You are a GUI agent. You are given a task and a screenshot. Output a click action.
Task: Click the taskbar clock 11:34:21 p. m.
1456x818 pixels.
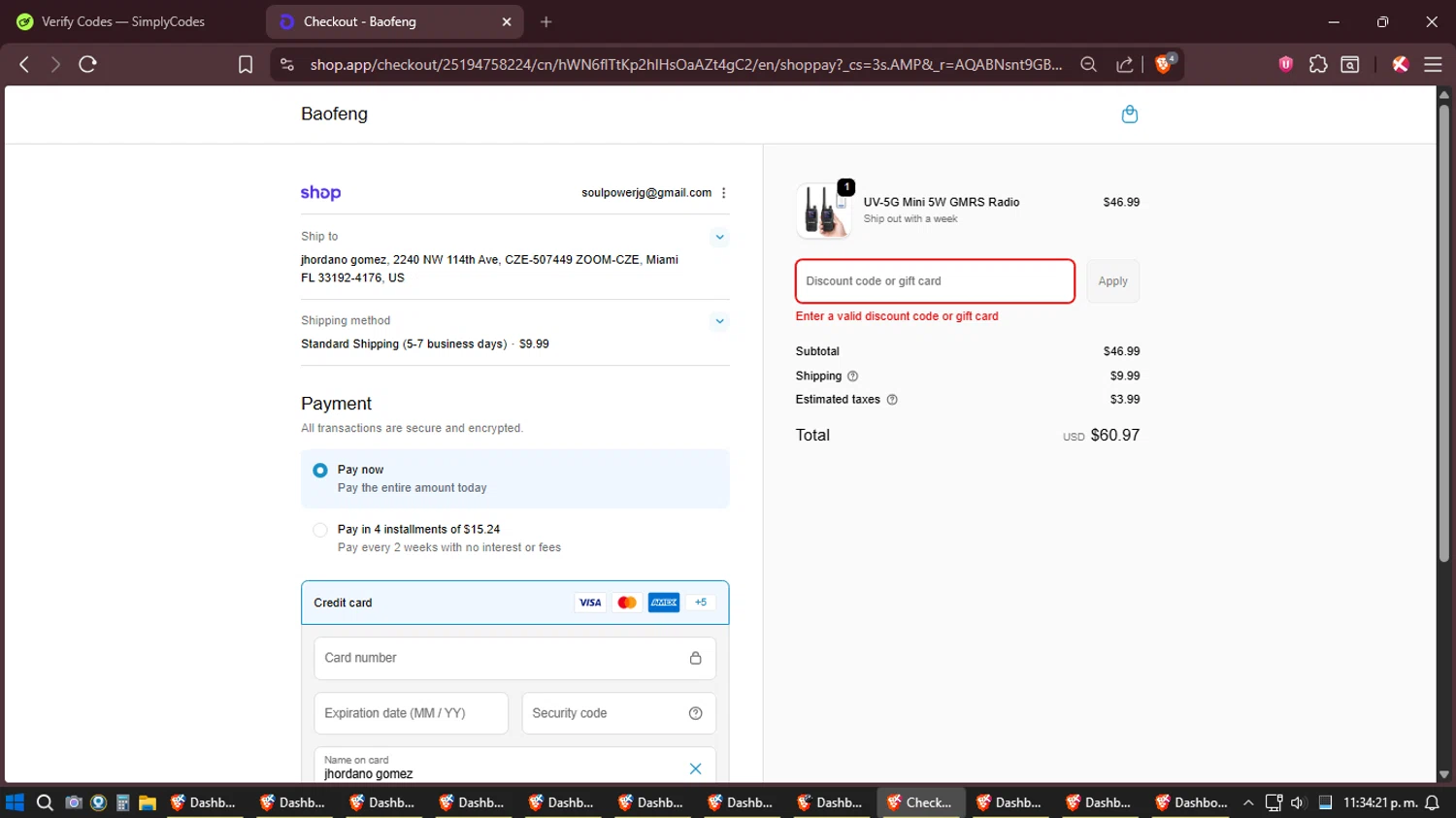(x=1380, y=802)
